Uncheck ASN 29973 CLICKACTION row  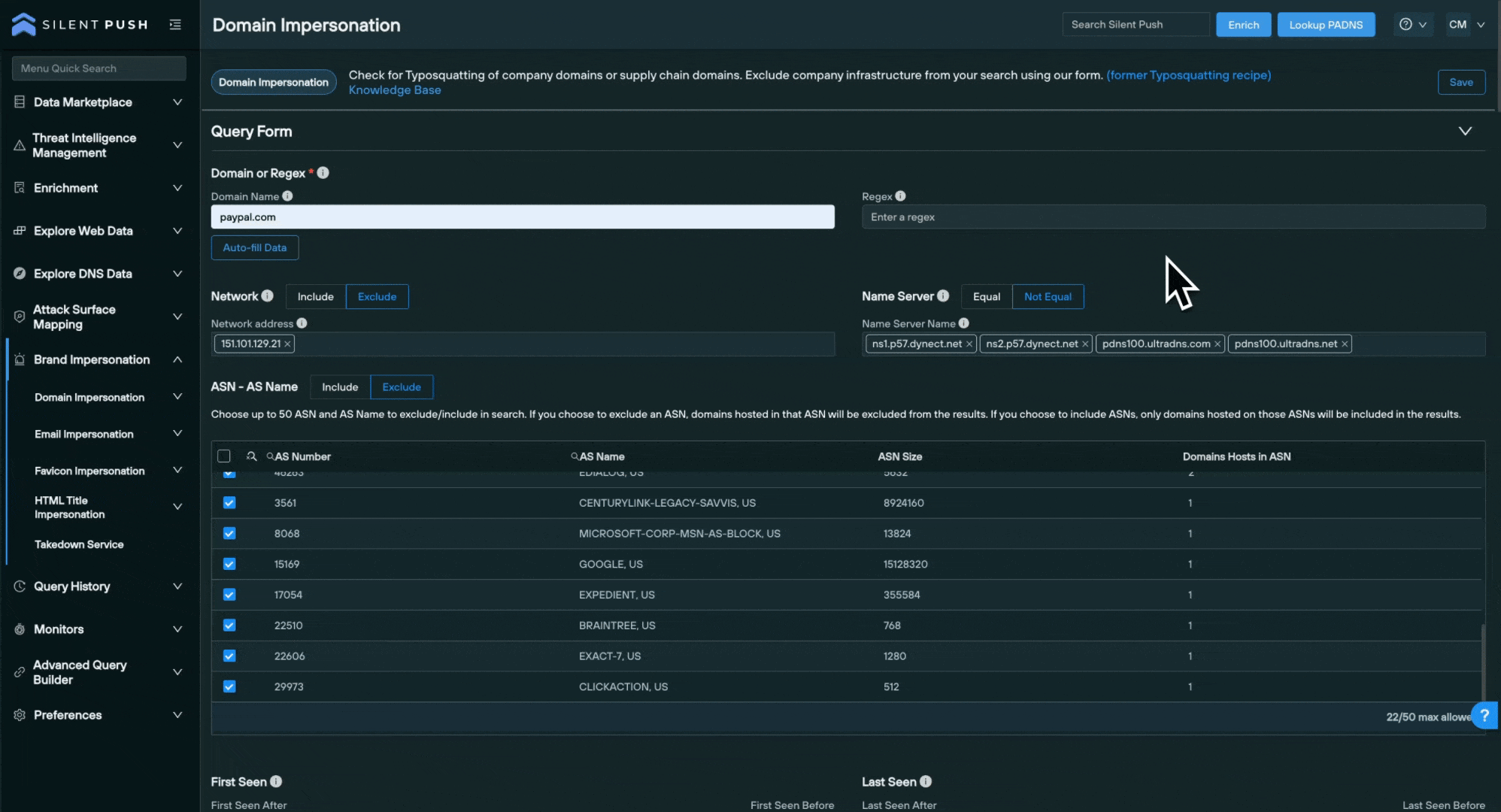click(229, 686)
